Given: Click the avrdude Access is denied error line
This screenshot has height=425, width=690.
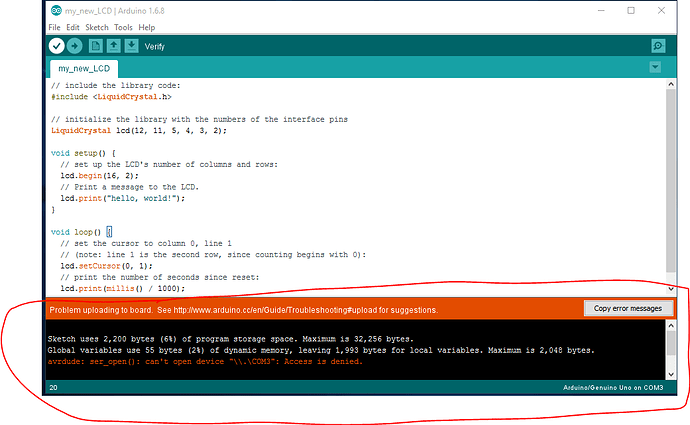Looking at the screenshot, I should tap(205, 362).
